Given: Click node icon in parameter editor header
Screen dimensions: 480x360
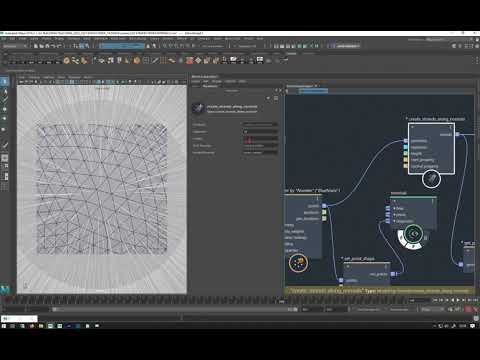Looking at the screenshot, I should 198,108.
